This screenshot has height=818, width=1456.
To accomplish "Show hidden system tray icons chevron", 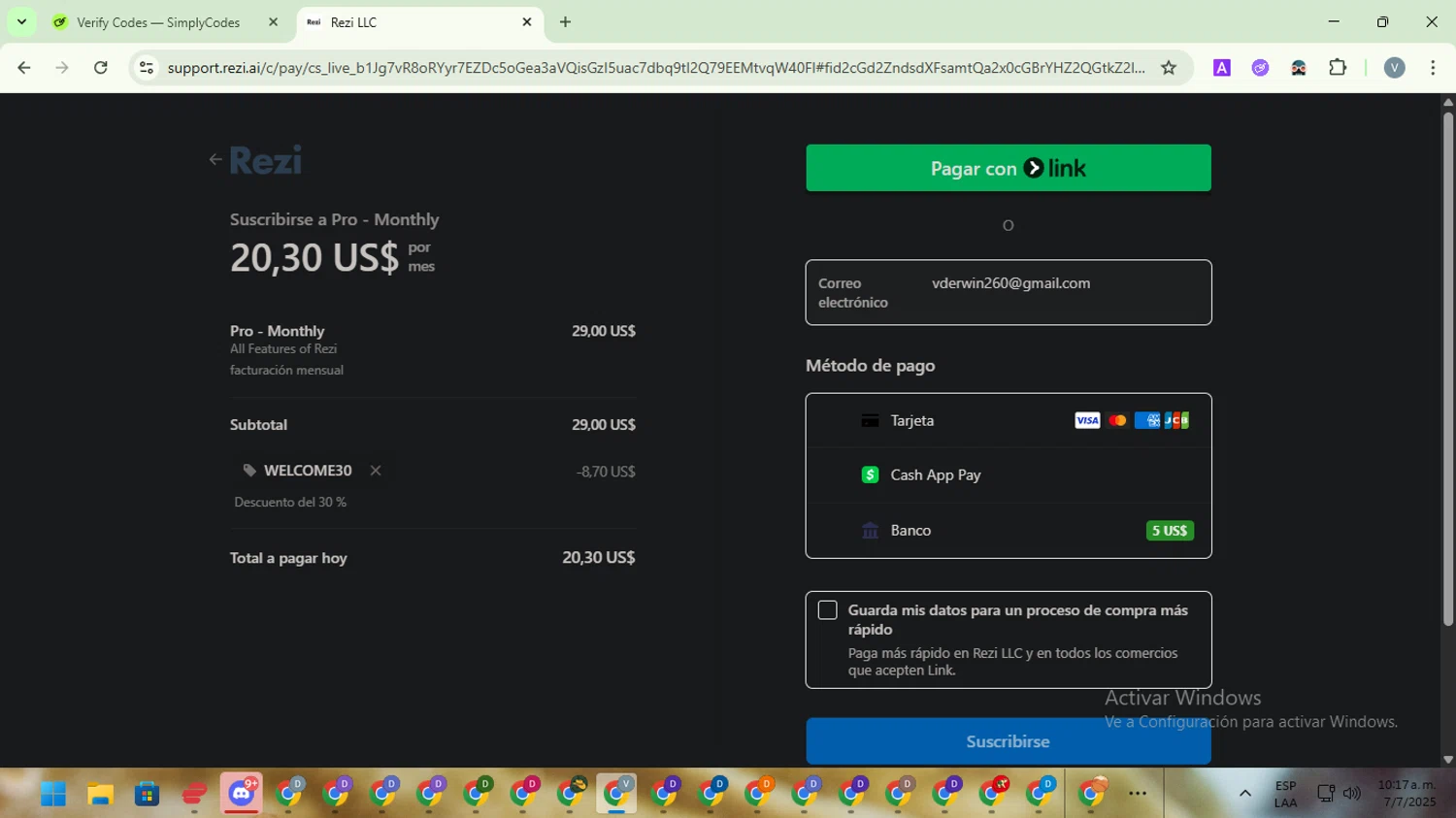I will (x=1244, y=794).
